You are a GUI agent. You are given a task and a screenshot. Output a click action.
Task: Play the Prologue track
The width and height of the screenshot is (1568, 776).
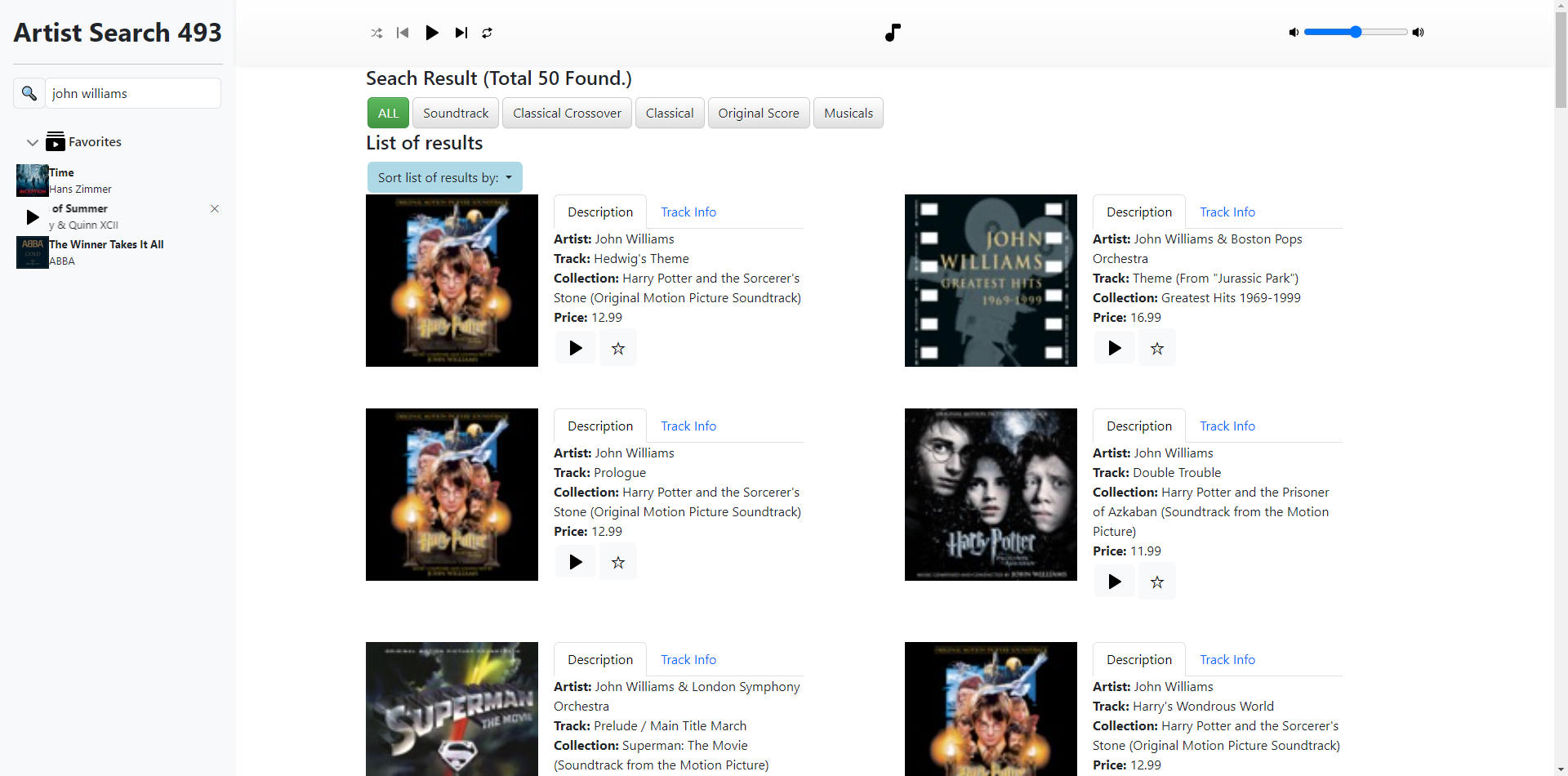coord(576,562)
